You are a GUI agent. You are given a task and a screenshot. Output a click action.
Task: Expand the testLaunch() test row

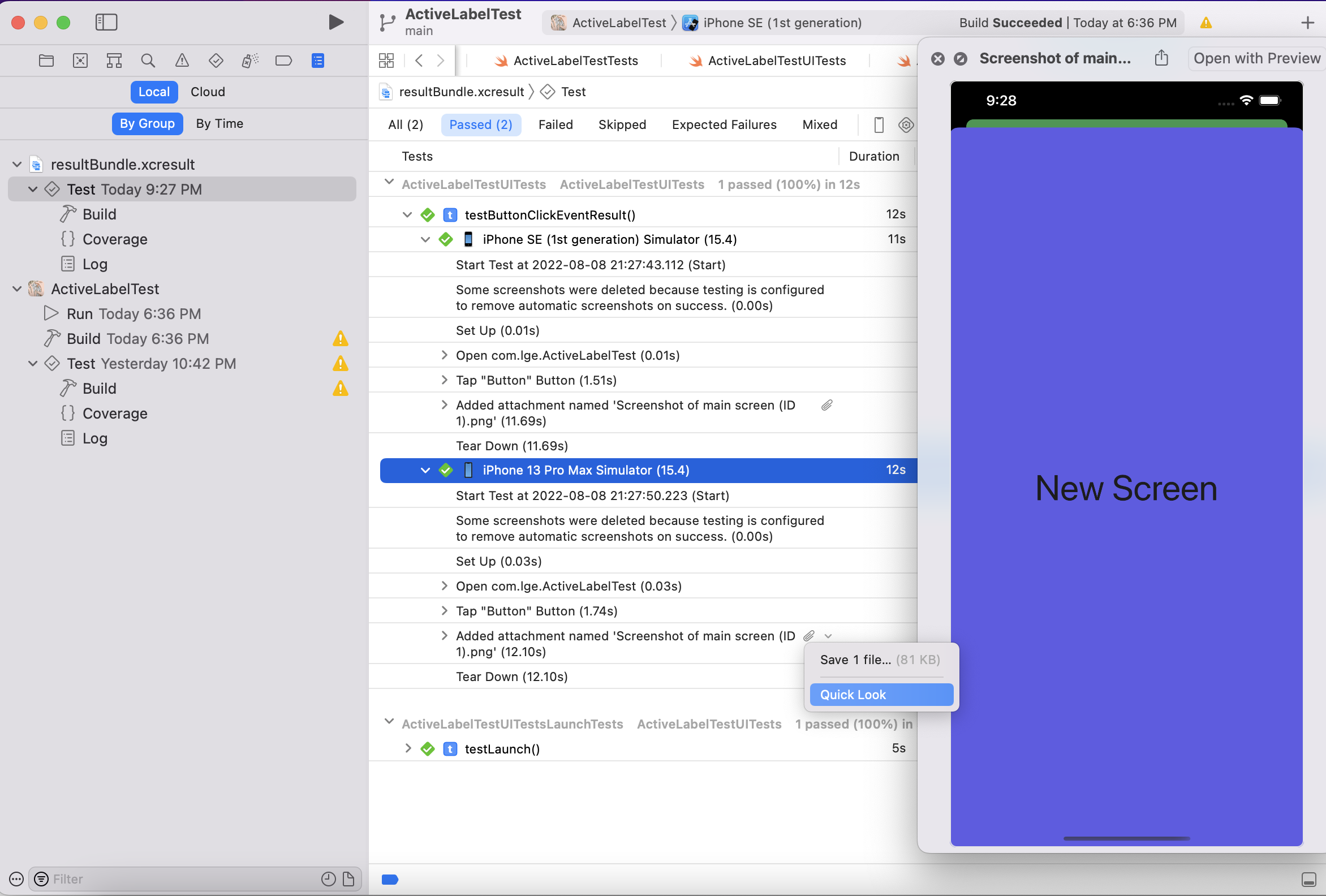click(408, 748)
